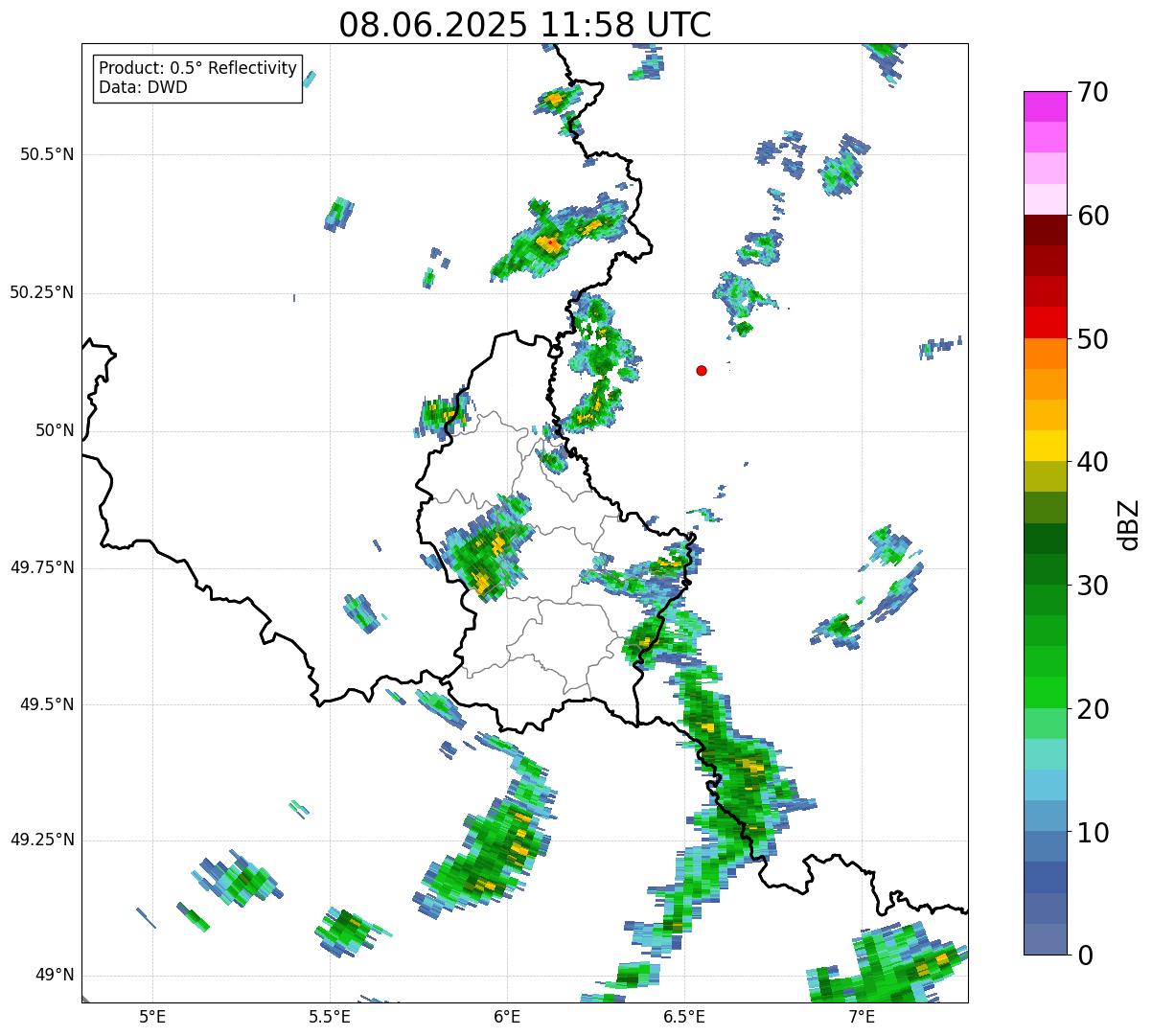Click the orange colorbar swatch just below 50
This screenshot has height=1036, width=1152.
[1045, 354]
